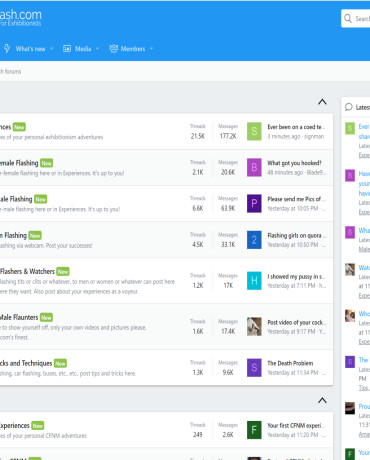Collapse the category containing the CFNM experiences forum

(322, 400)
